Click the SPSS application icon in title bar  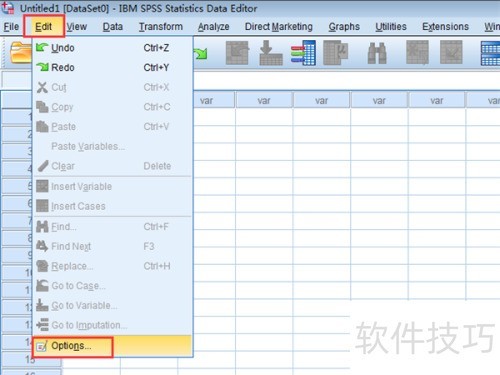pyautogui.click(x=8, y=7)
